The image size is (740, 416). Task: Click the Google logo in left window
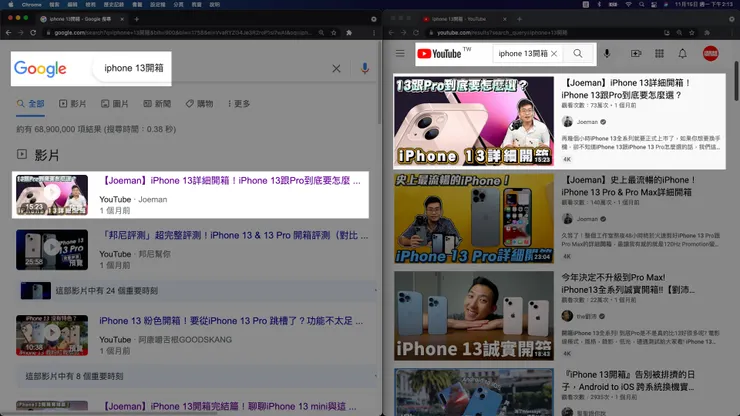tap(40, 68)
